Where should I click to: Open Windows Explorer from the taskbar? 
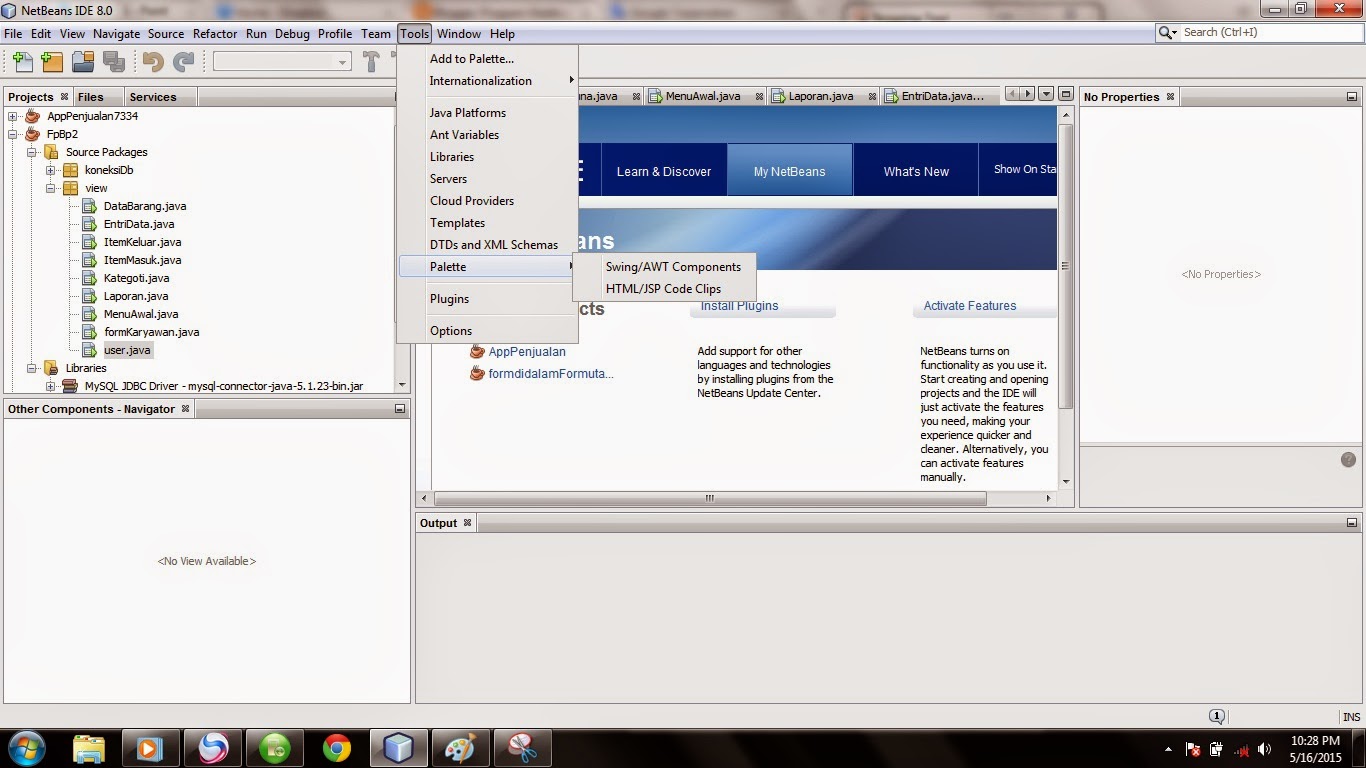[x=89, y=748]
